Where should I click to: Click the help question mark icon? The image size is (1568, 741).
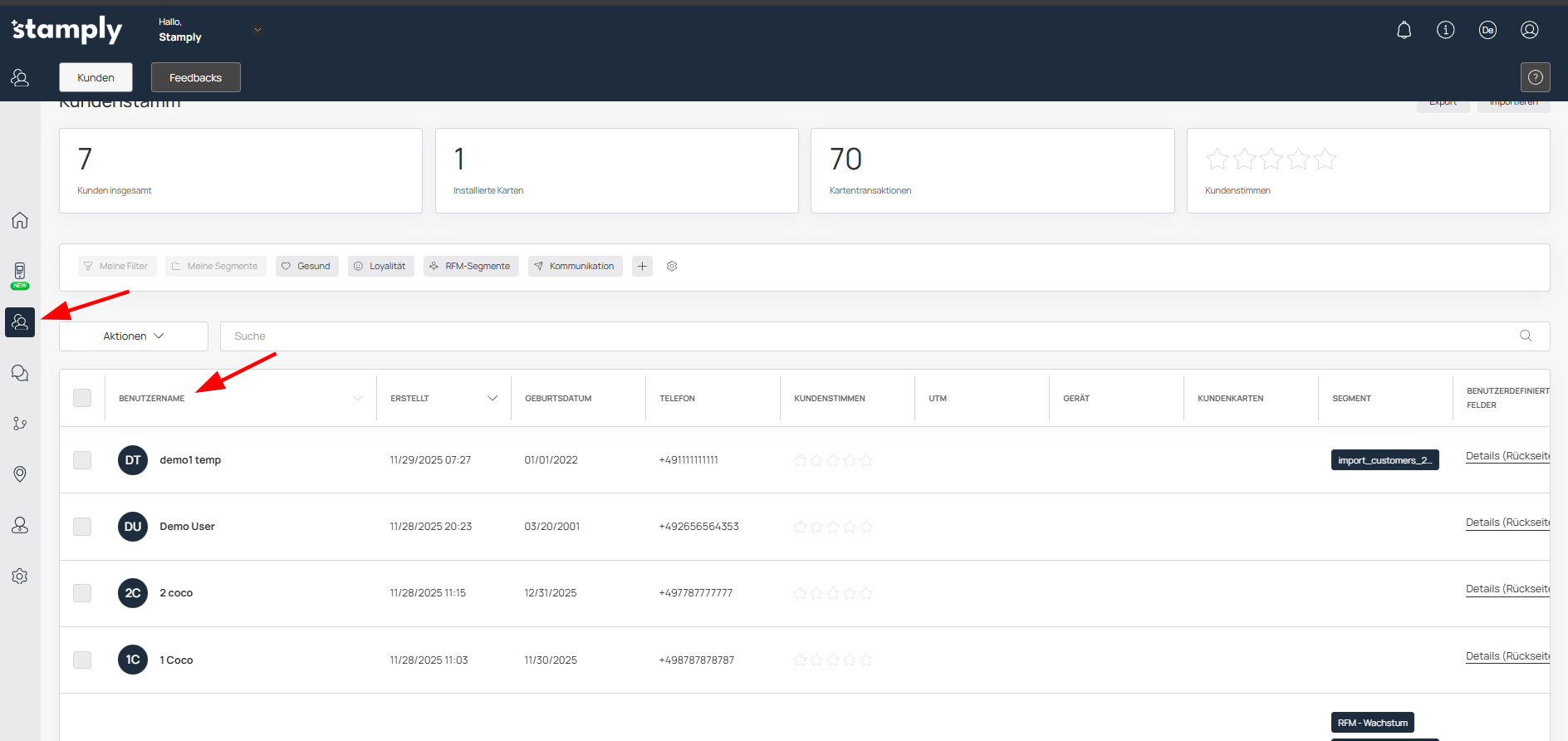(1535, 77)
